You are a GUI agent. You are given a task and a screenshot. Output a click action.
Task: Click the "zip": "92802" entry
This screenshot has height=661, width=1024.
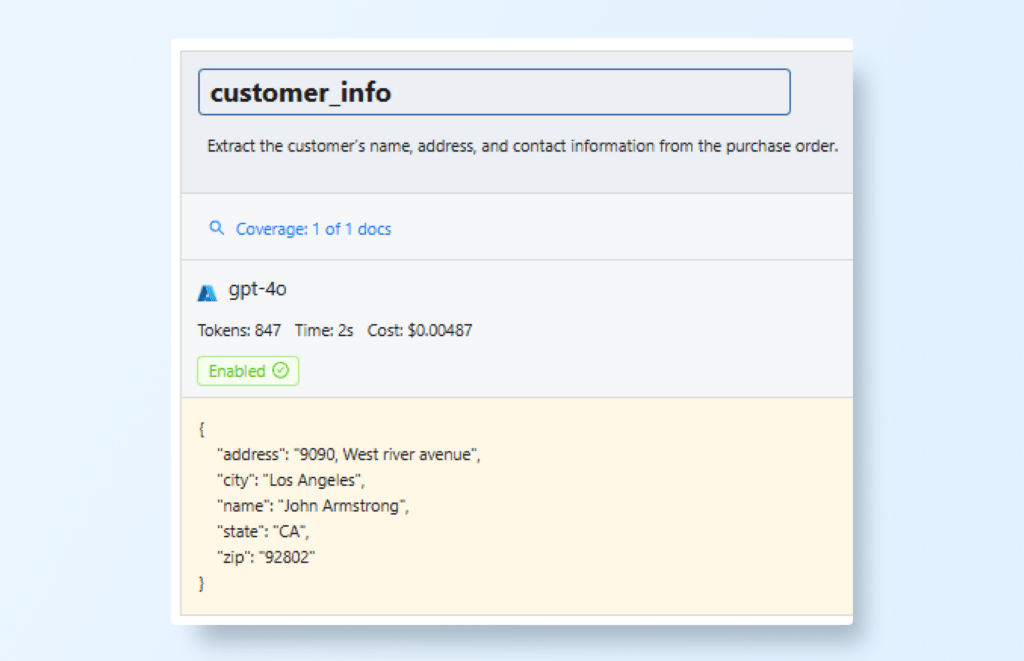point(266,558)
